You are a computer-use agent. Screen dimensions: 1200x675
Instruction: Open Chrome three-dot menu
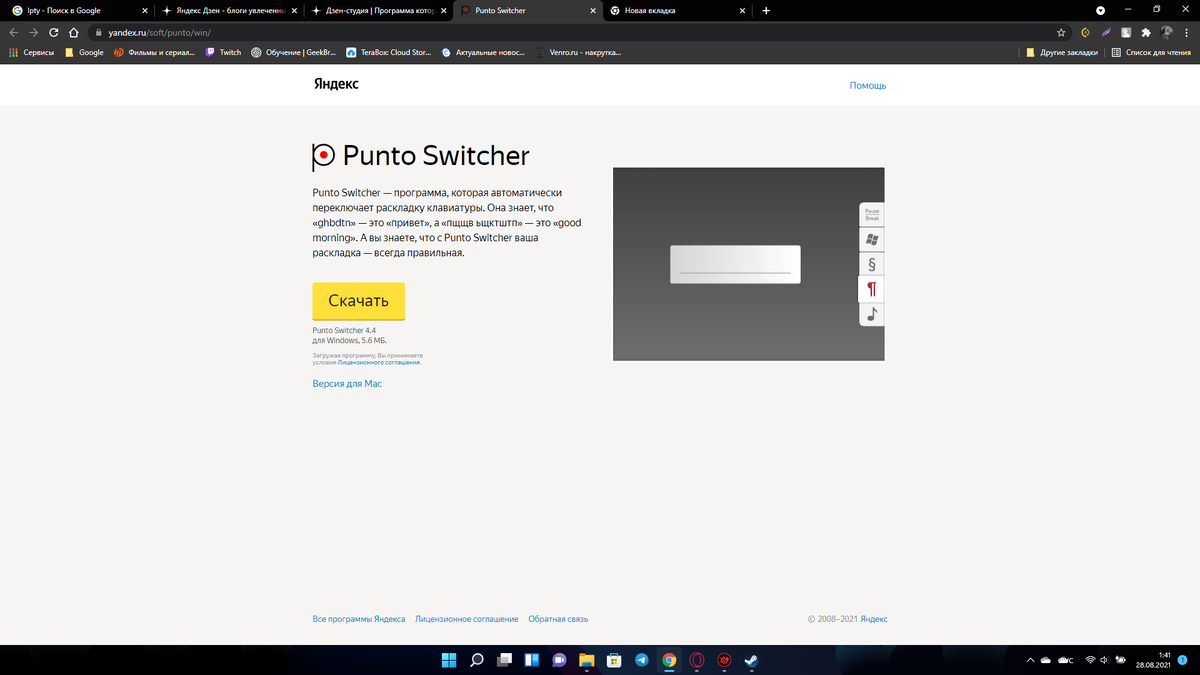tap(1187, 32)
